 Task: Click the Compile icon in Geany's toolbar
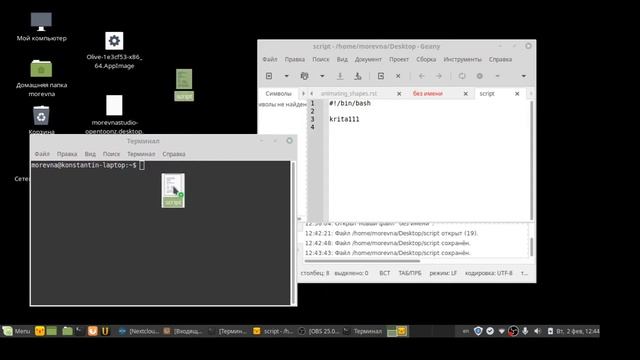(x=462, y=76)
